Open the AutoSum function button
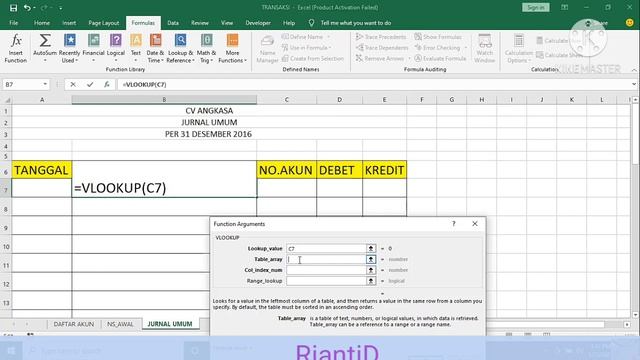The image size is (640, 360). pyautogui.click(x=45, y=49)
